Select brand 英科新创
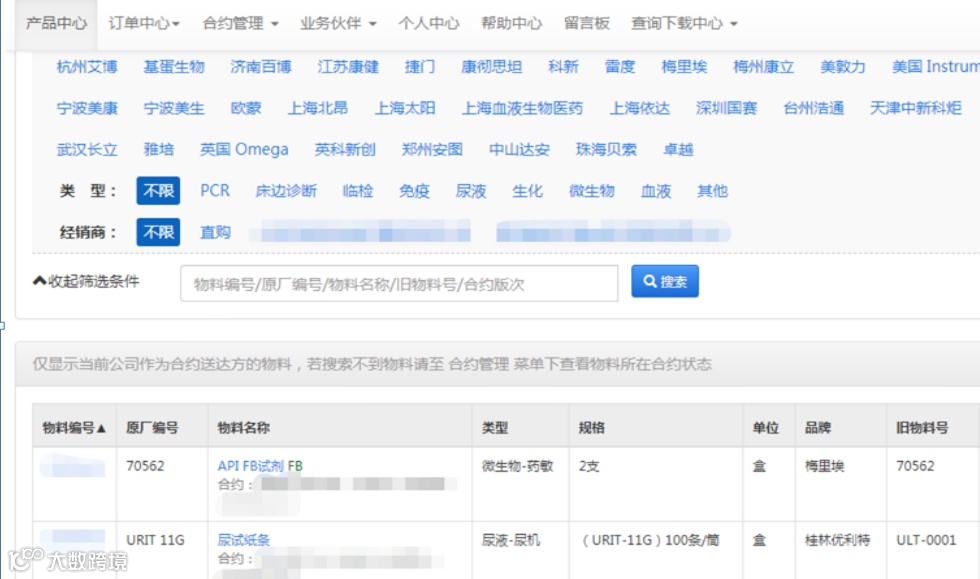Screen dimensions: 980x579 click(345, 149)
